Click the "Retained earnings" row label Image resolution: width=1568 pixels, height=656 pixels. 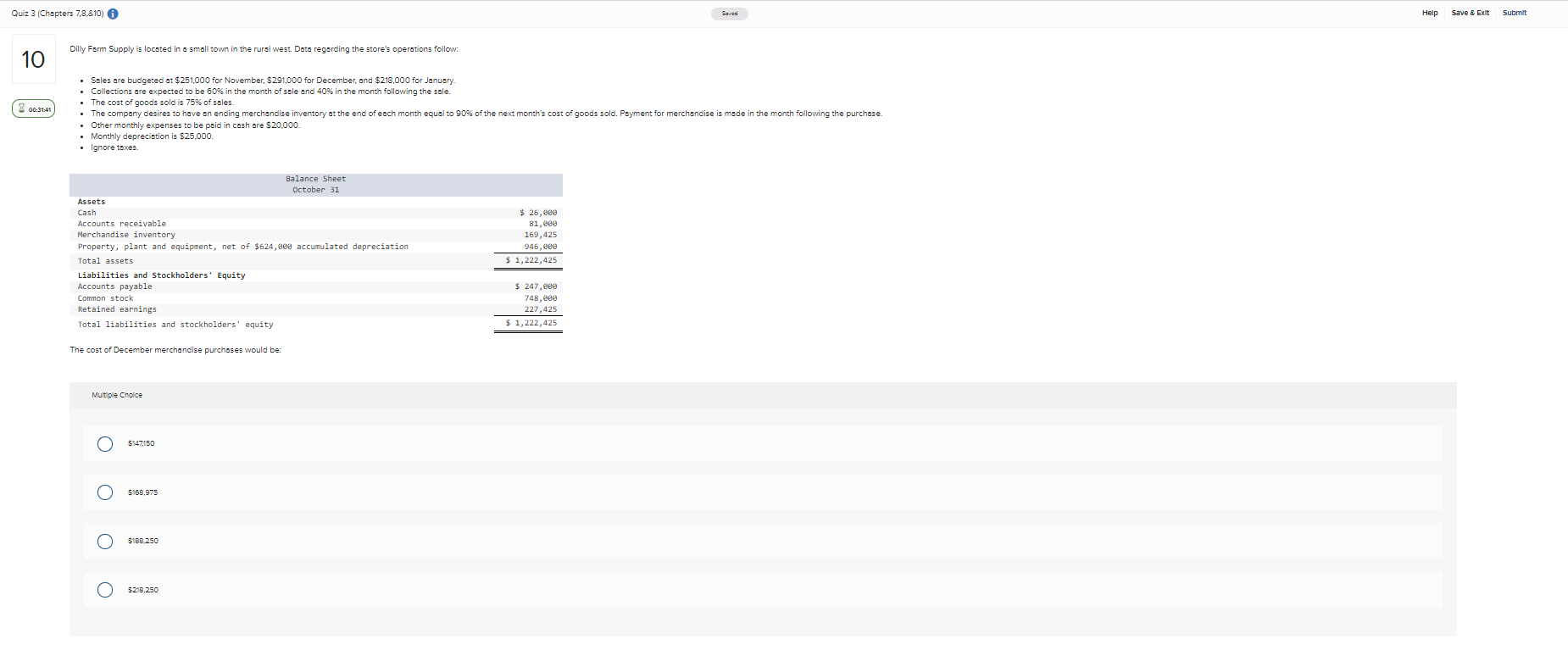pos(117,309)
